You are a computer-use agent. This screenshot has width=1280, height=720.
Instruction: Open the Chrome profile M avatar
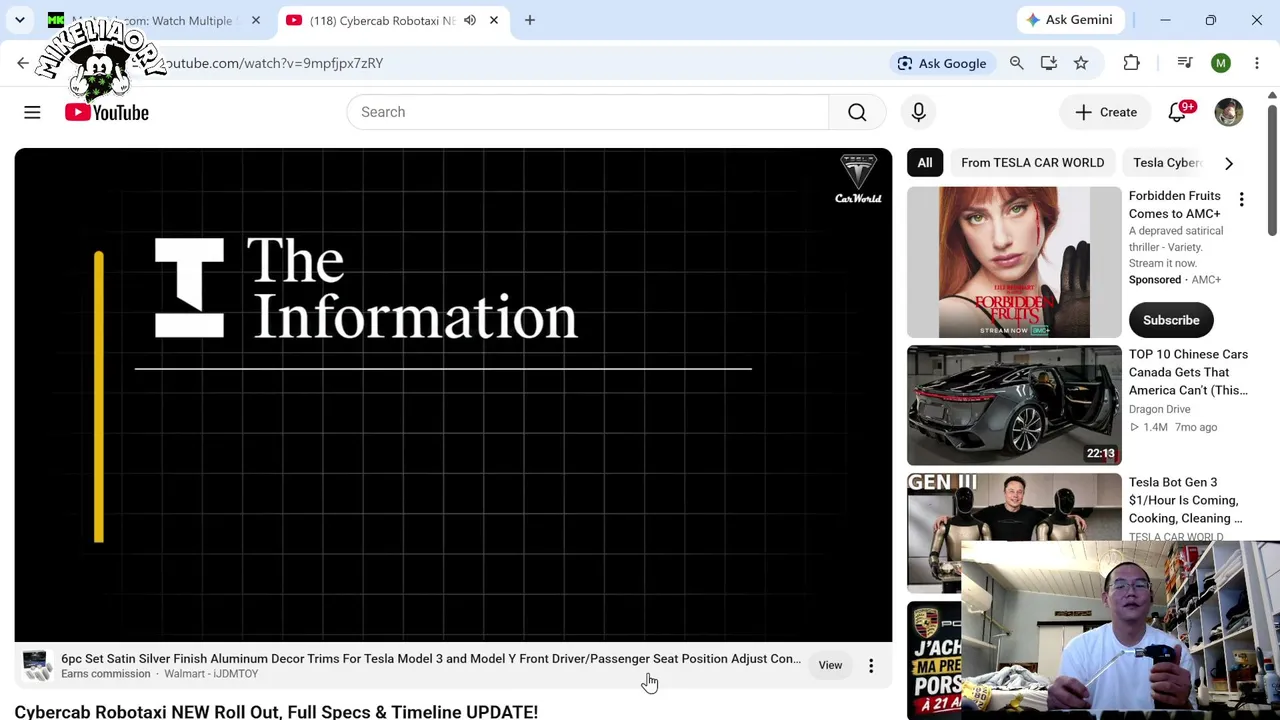pyautogui.click(x=1221, y=63)
